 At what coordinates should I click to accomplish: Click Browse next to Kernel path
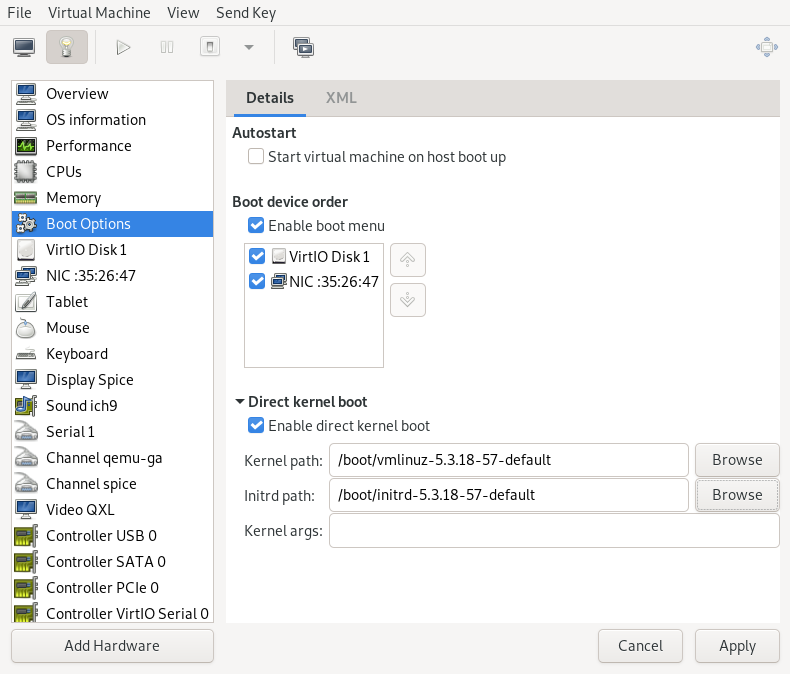coord(737,460)
